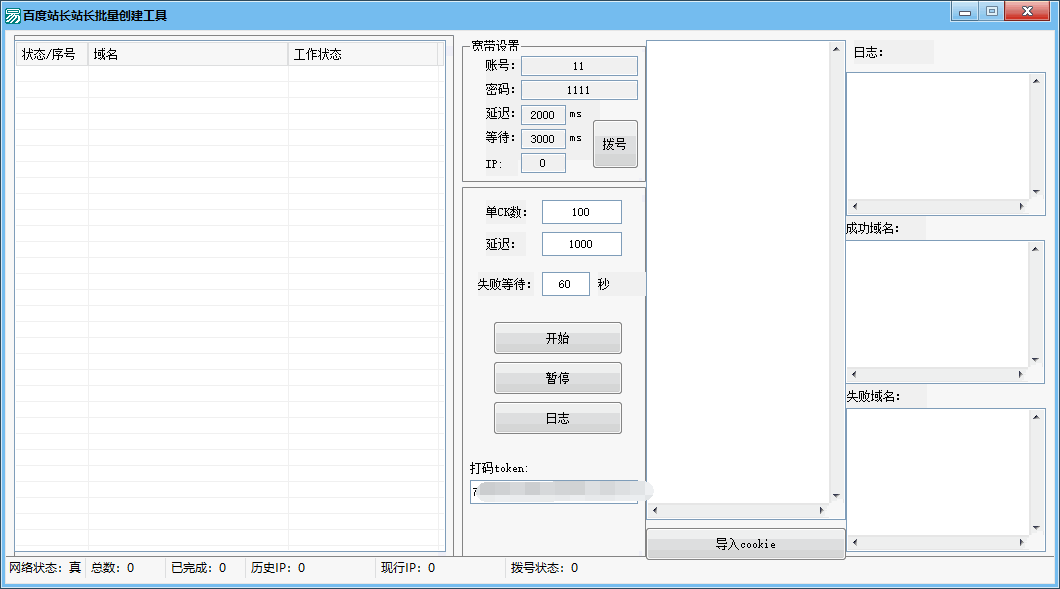Click the 日志 box scroll right arrow
The height and width of the screenshot is (589, 1060).
(1021, 206)
